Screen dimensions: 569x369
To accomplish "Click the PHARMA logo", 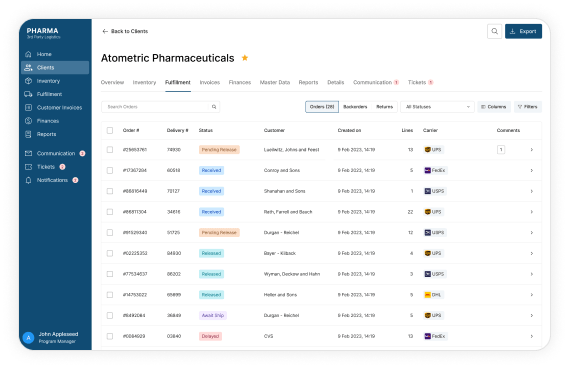I will click(43, 32).
